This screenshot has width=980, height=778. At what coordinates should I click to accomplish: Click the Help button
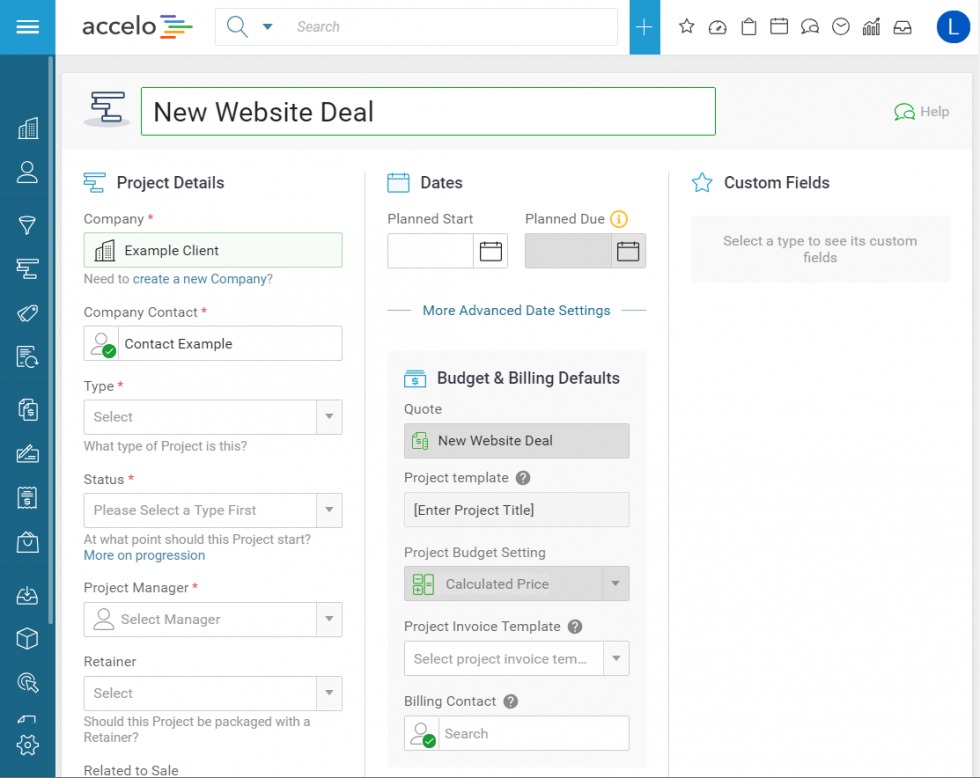tap(921, 112)
